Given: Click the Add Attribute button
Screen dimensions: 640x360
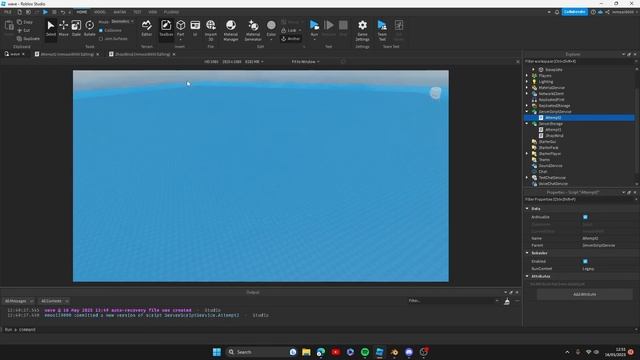Looking at the screenshot, I should [584, 294].
